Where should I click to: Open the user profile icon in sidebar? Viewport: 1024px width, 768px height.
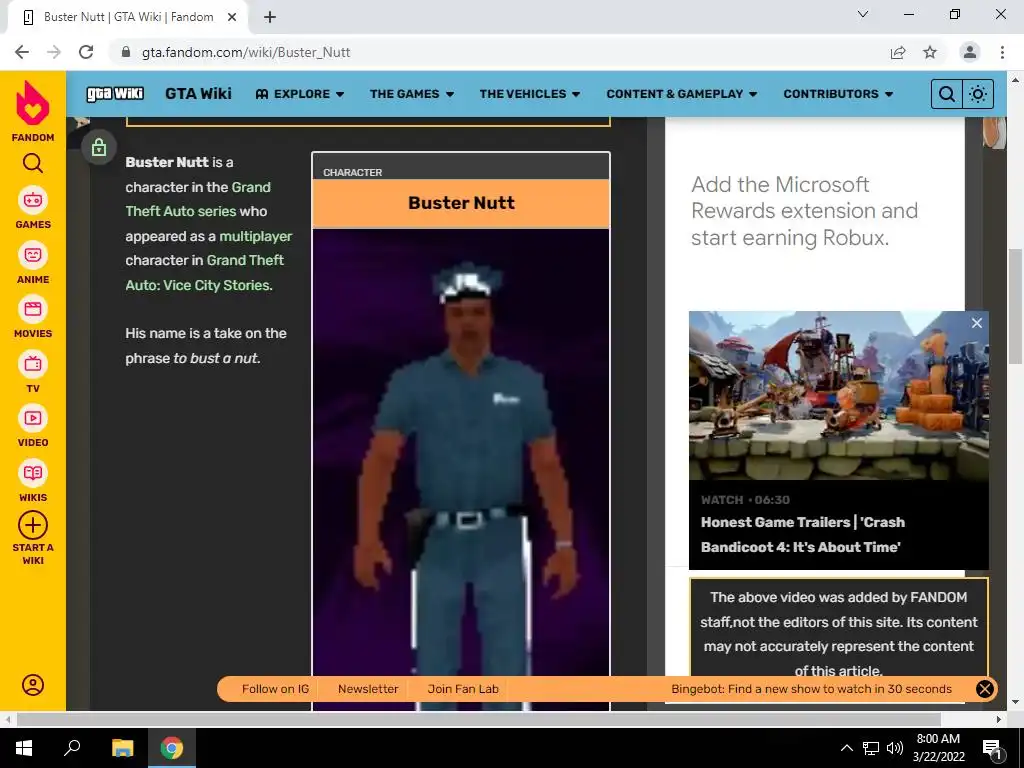[33, 684]
